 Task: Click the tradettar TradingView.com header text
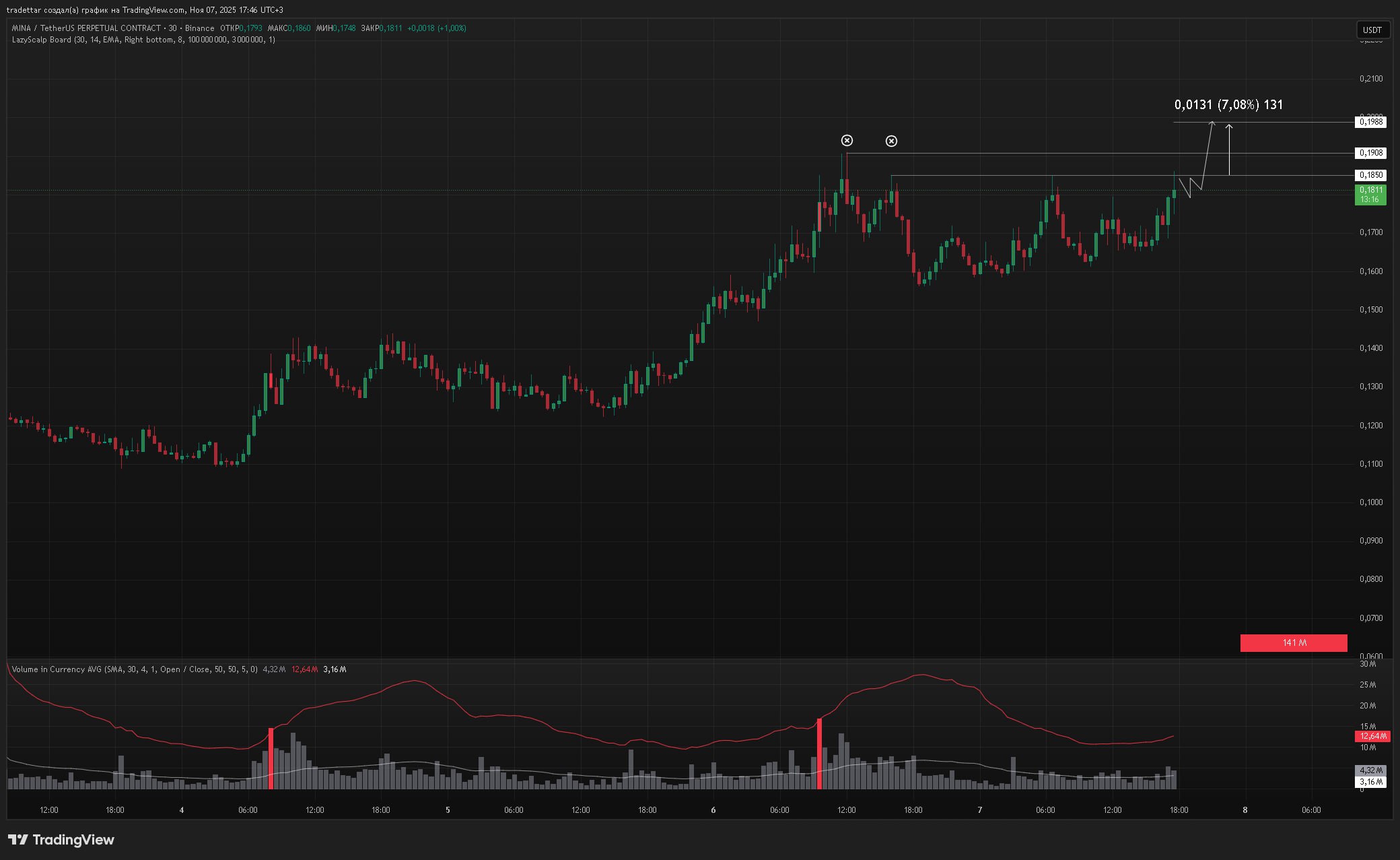pos(144,9)
